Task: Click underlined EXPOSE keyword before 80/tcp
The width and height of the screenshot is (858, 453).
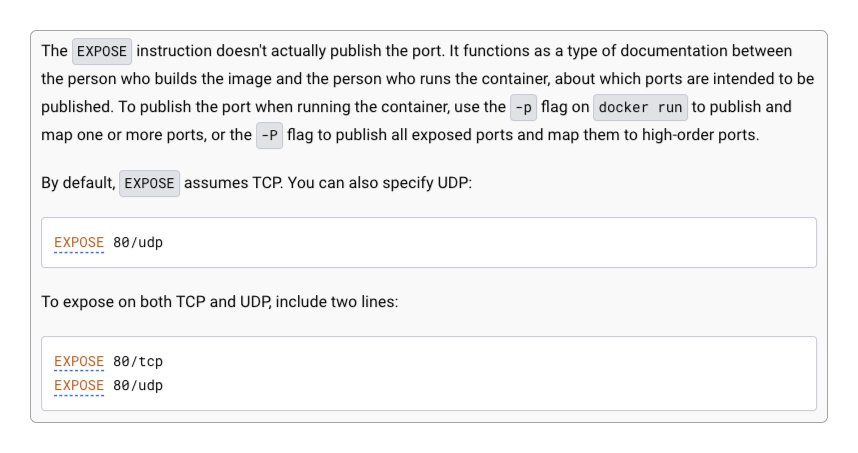Action: 79,362
